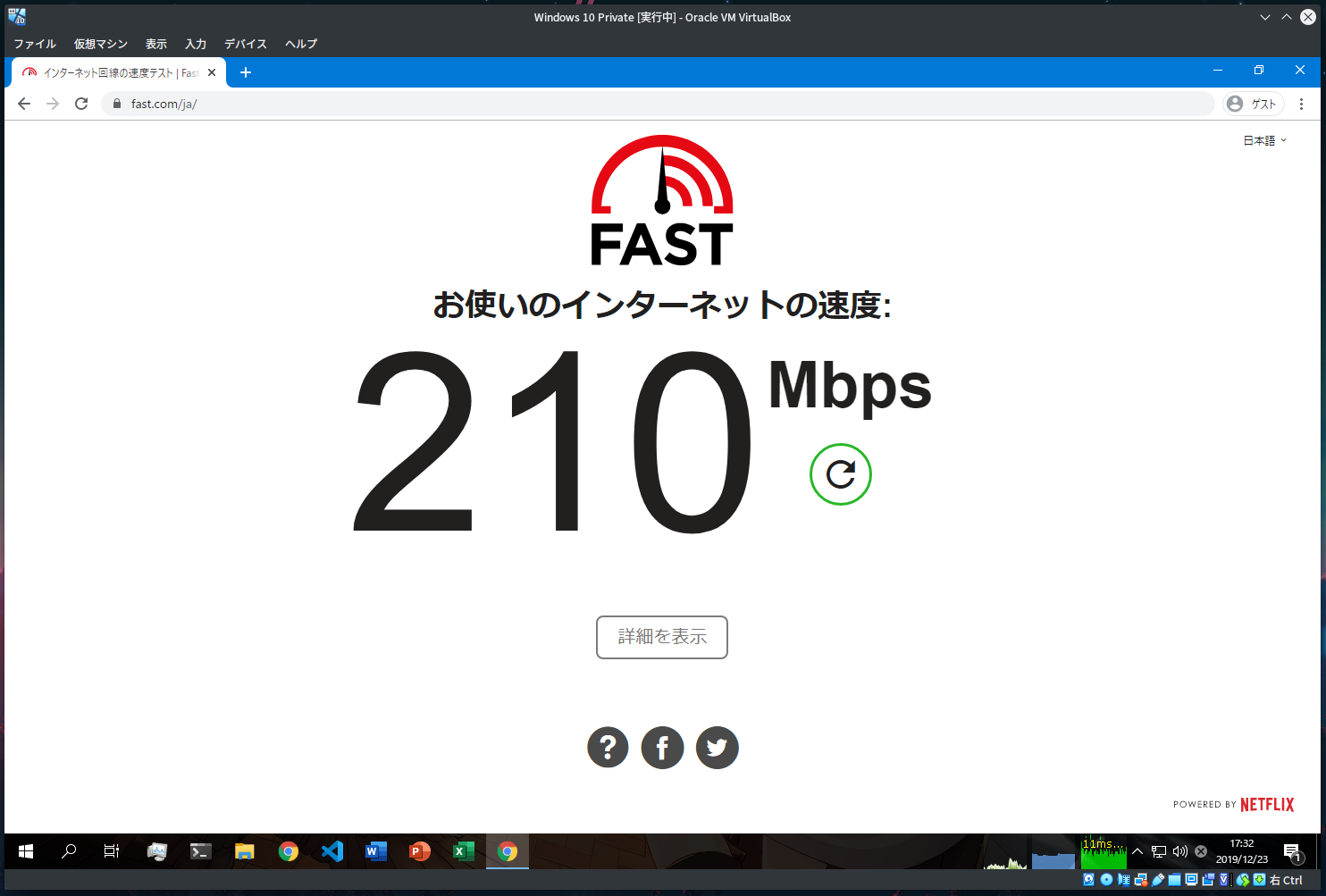Image resolution: width=1326 pixels, height=896 pixels.
Task: Open the VirtualBox ファイル menu
Action: 35,44
